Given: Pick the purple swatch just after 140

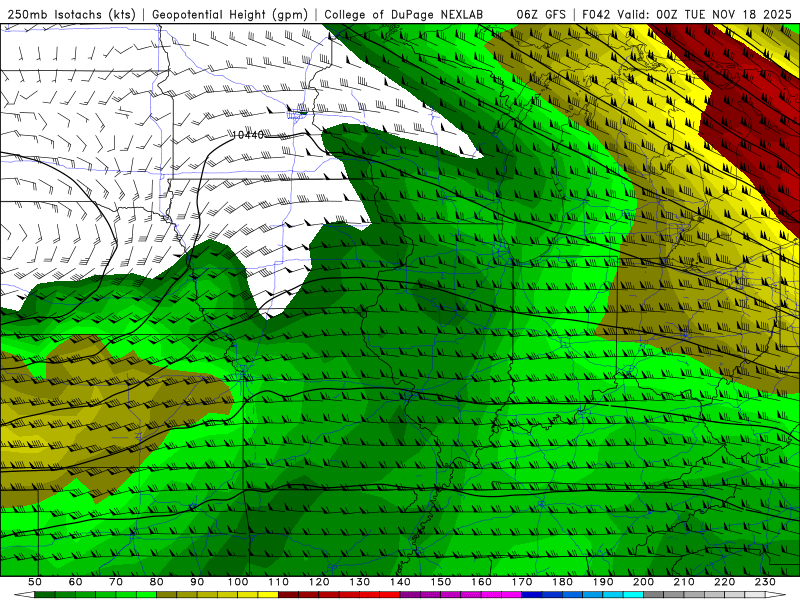Looking at the screenshot, I should (x=410, y=595).
